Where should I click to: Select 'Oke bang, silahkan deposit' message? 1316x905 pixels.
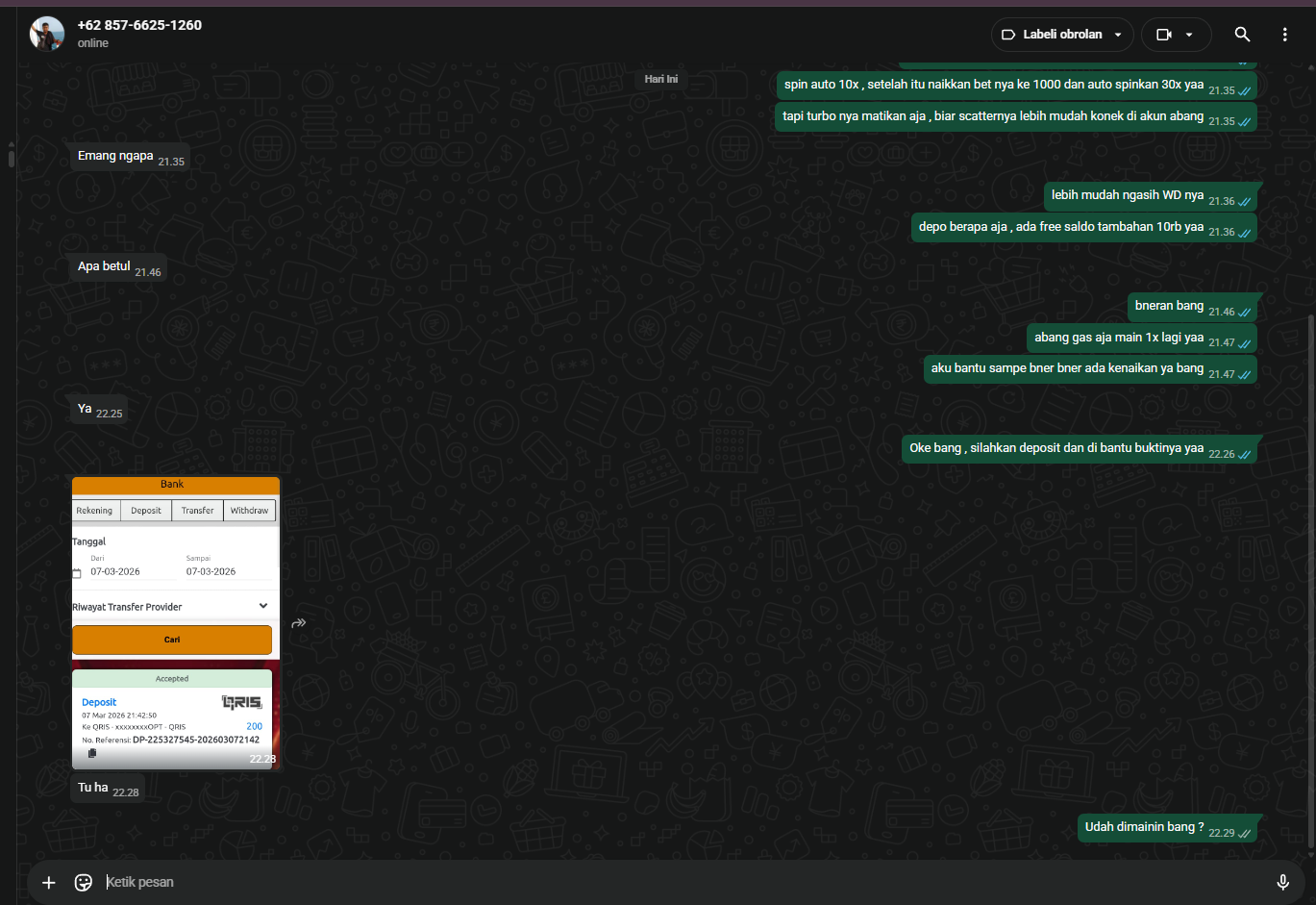pos(1080,449)
